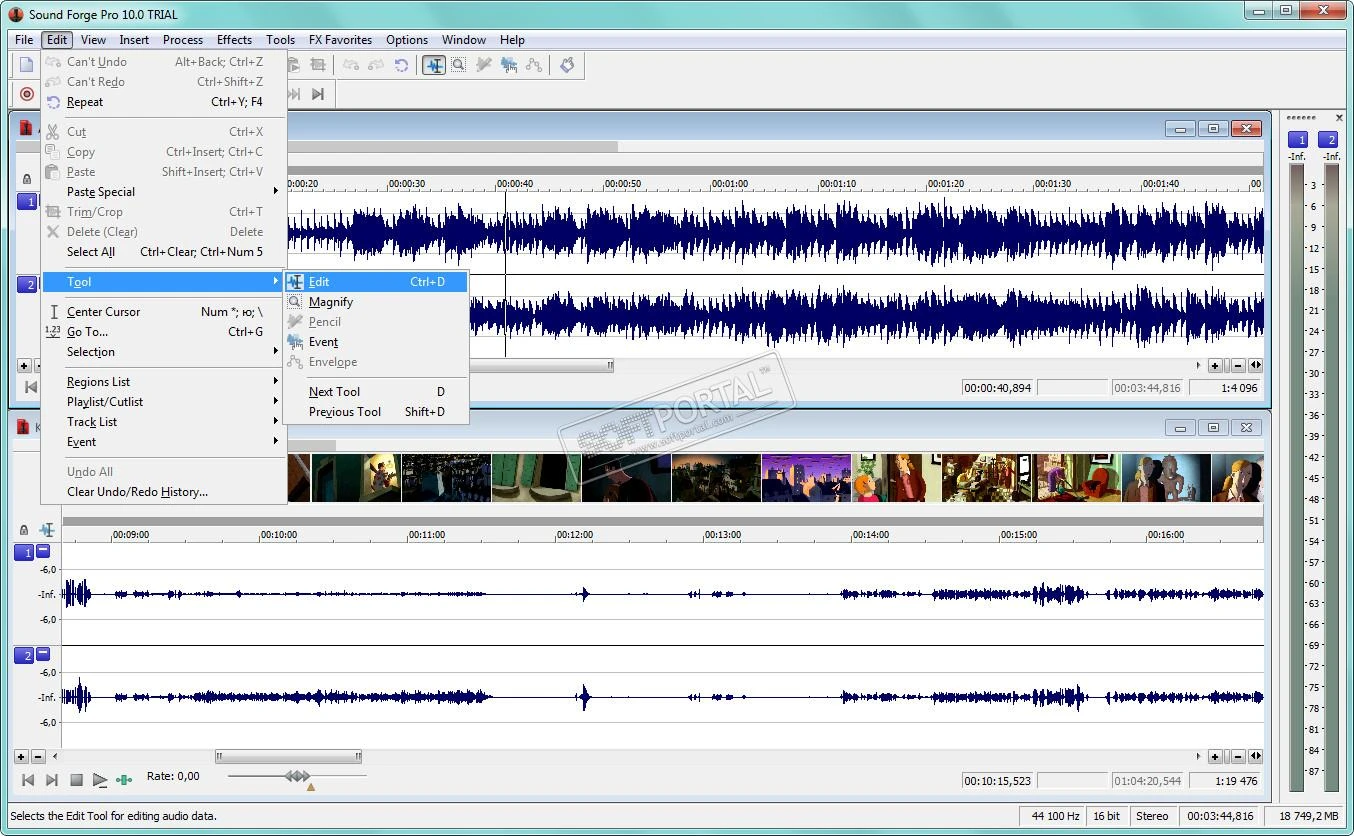Collapse channel 1 with minus in lower window
This screenshot has width=1354, height=836.
(x=43, y=551)
